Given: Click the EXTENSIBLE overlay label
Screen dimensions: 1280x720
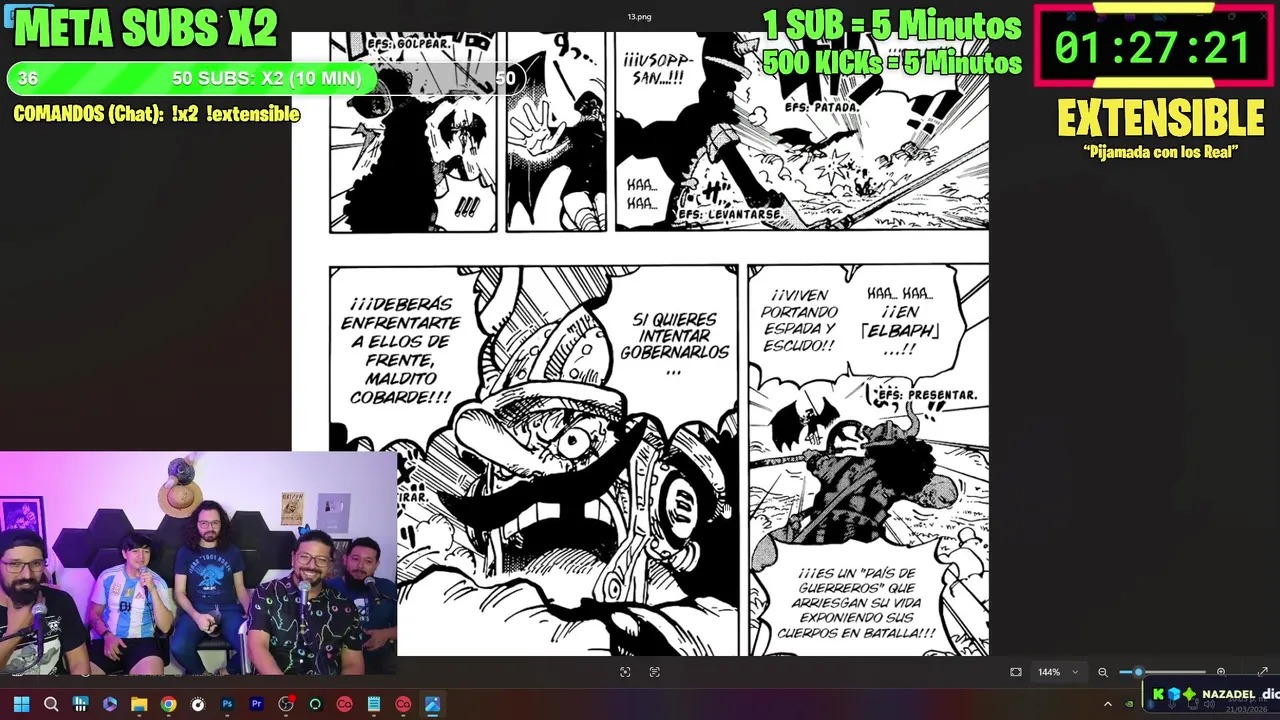Looking at the screenshot, I should pyautogui.click(x=1161, y=120).
